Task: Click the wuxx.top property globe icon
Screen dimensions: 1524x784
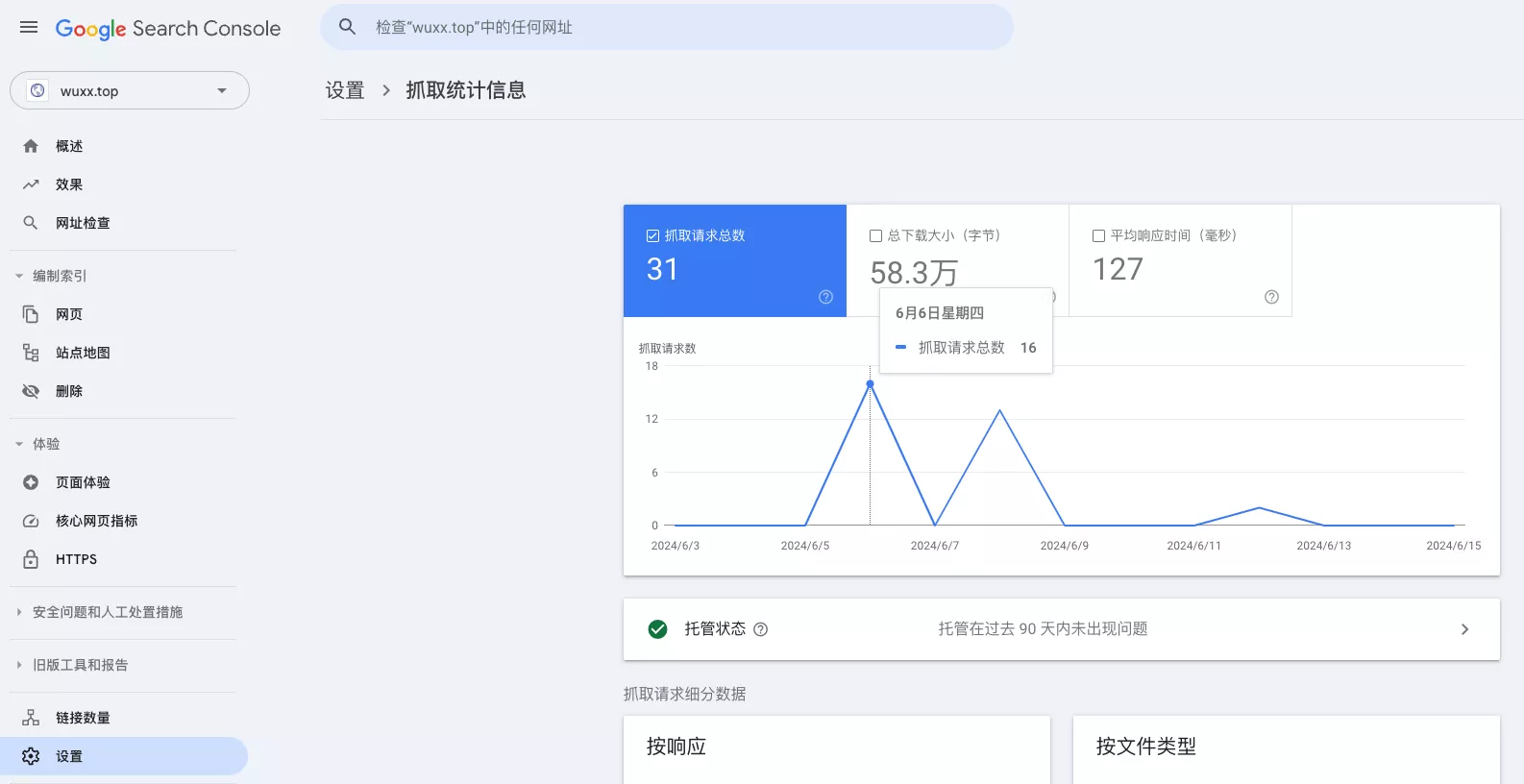Action: click(37, 90)
